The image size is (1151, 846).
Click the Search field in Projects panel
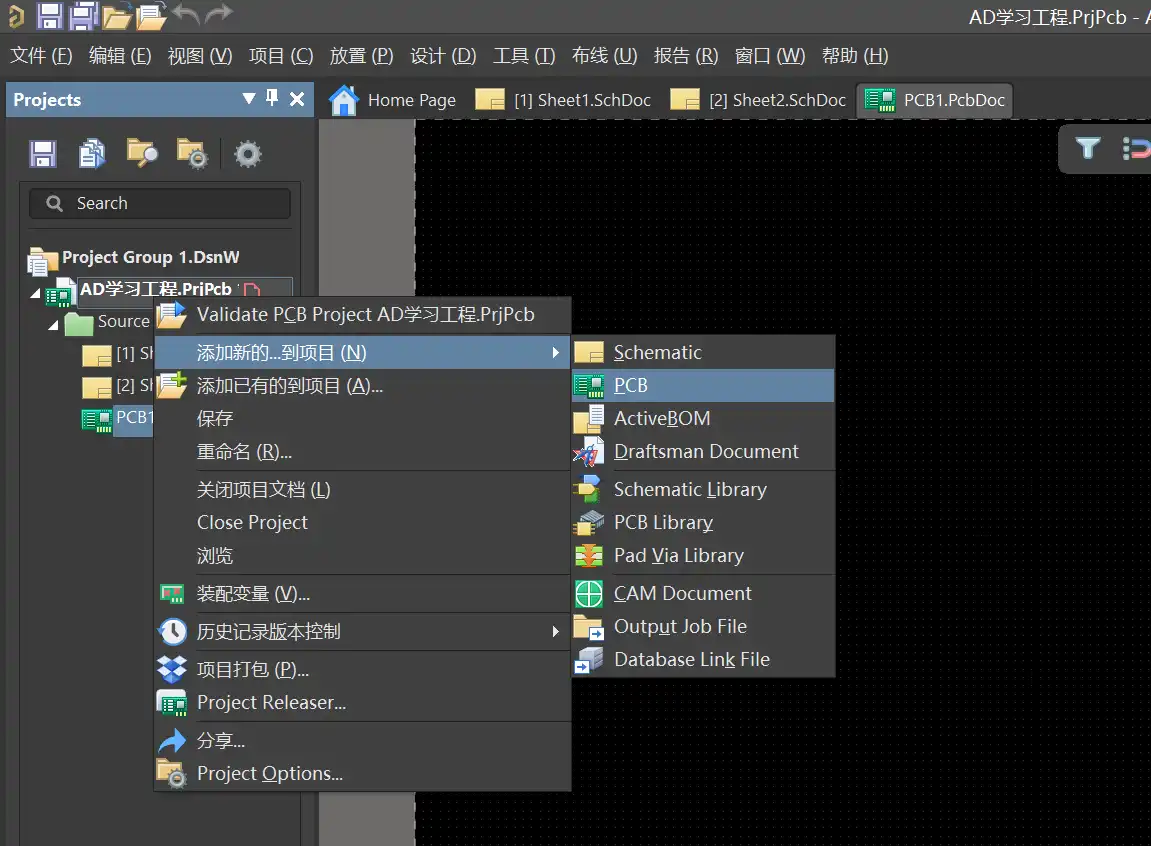(x=160, y=203)
